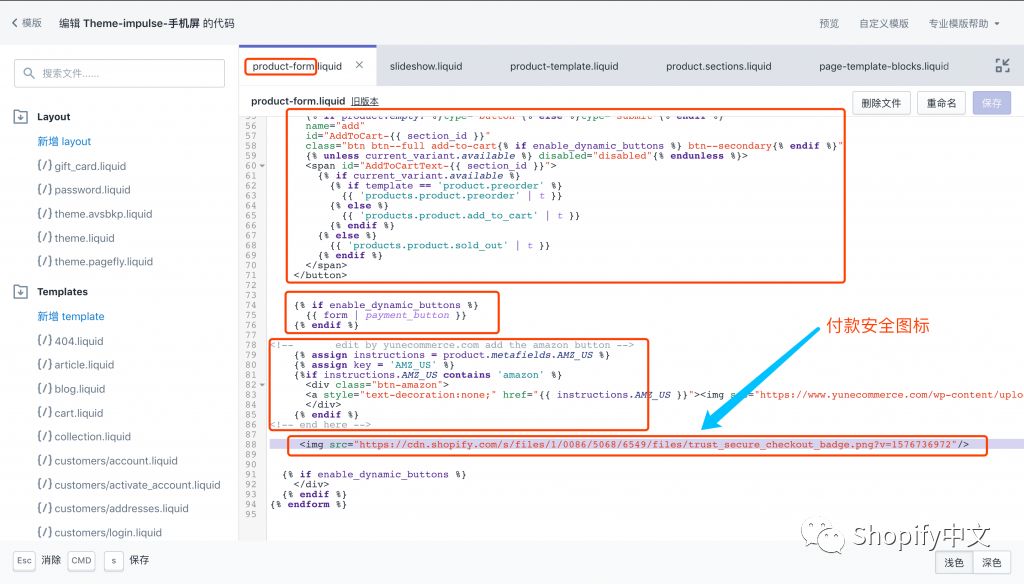Click the gift_card.liquid file icon

click(44, 165)
